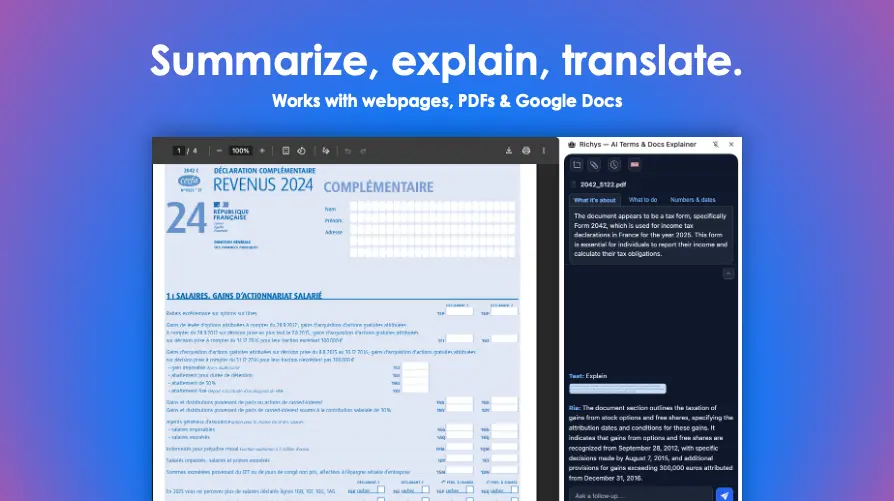The image size is (894, 501).
Task: Download the PDF with the download icon
Action: point(509,151)
